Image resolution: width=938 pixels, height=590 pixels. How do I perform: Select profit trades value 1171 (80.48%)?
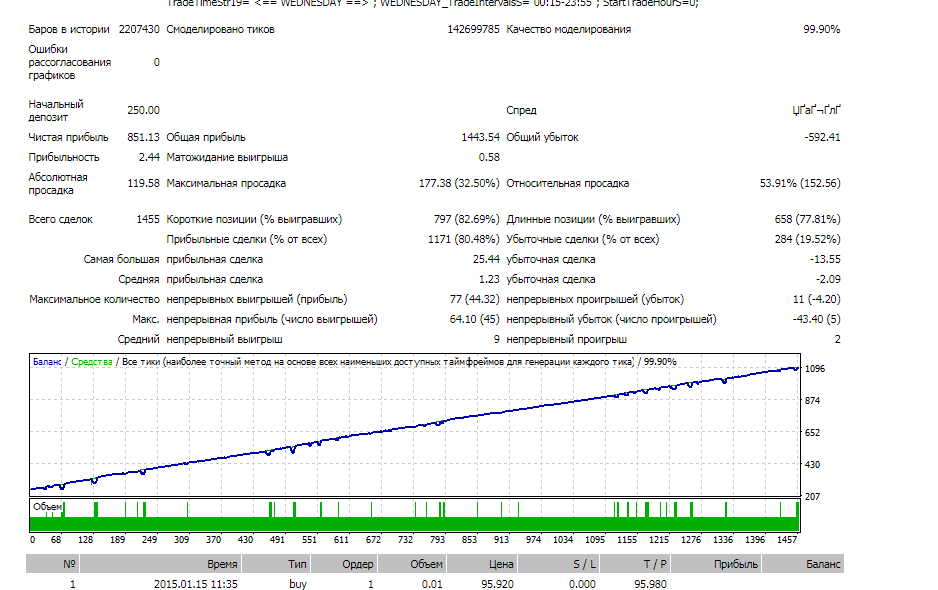464,239
